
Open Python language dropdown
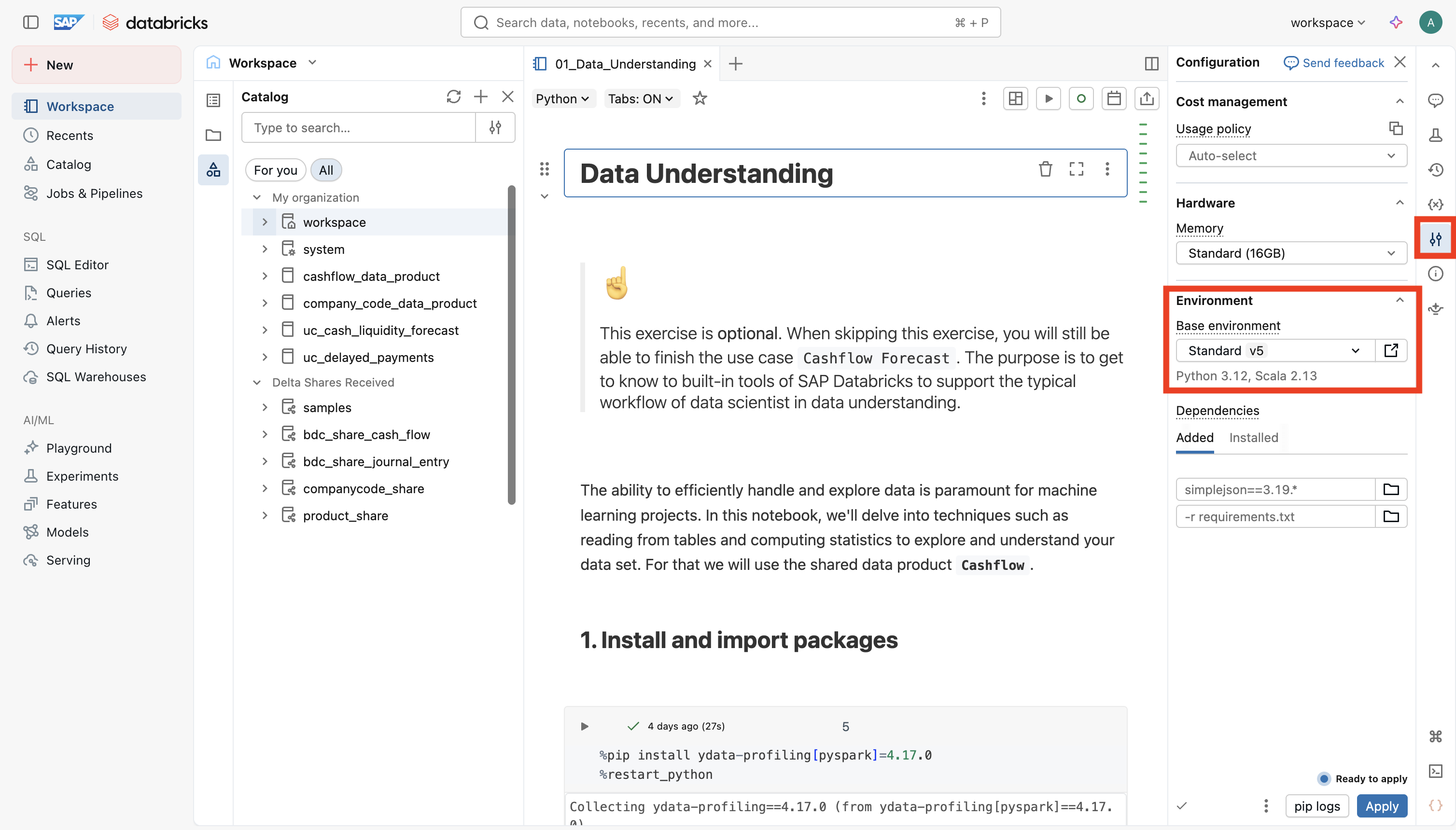pyautogui.click(x=562, y=98)
